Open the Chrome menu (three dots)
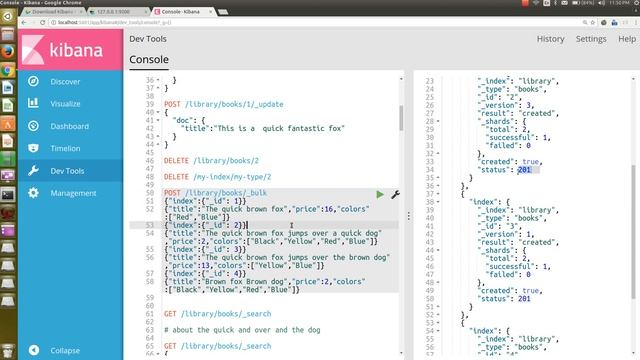The width and height of the screenshot is (640, 360). 635,22
